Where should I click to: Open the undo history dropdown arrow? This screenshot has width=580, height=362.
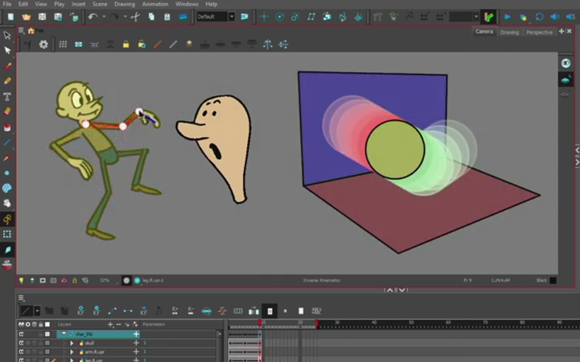pyautogui.click(x=104, y=17)
